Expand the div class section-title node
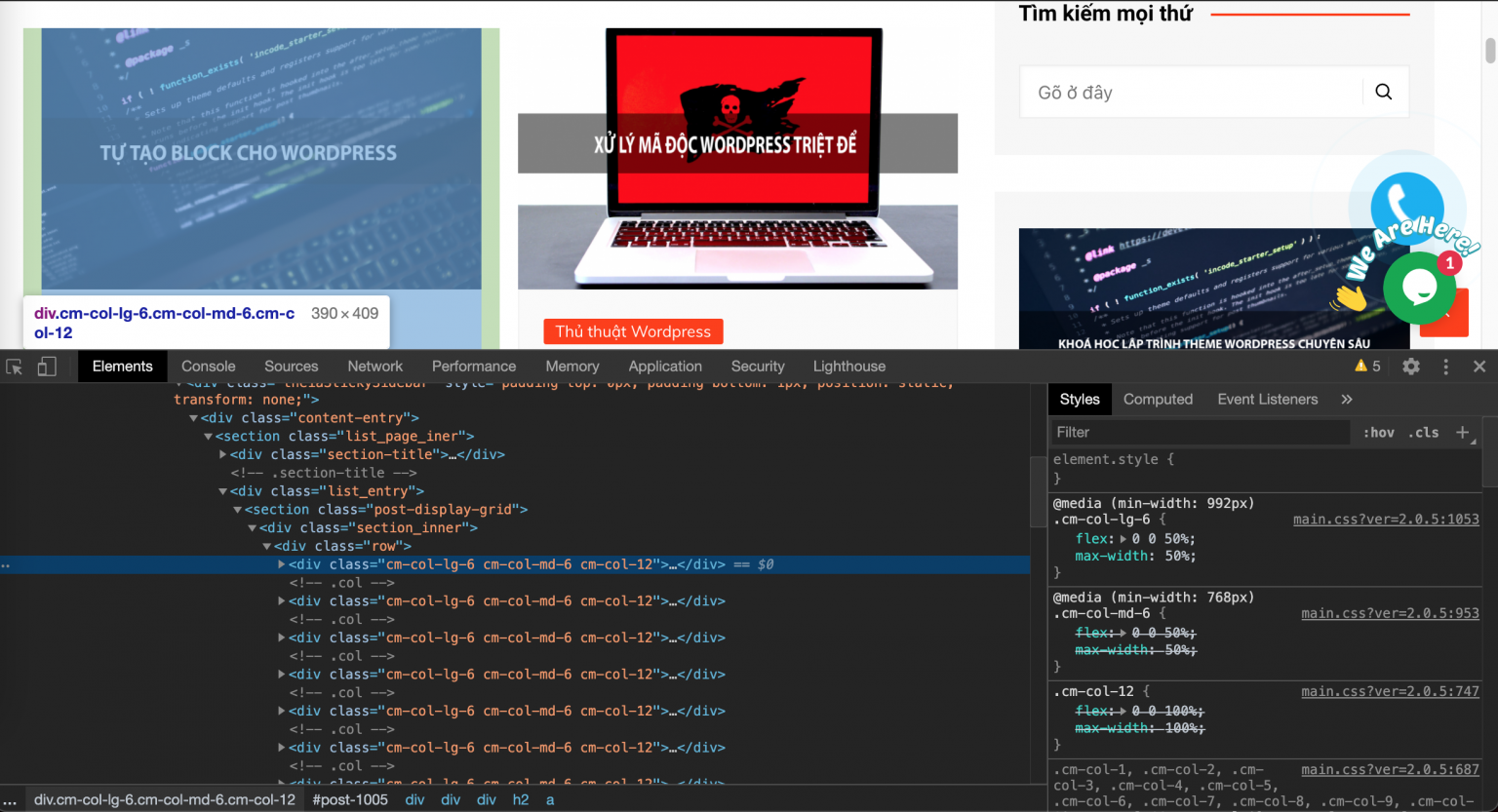Viewport: 1498px width, 812px height. (x=223, y=455)
